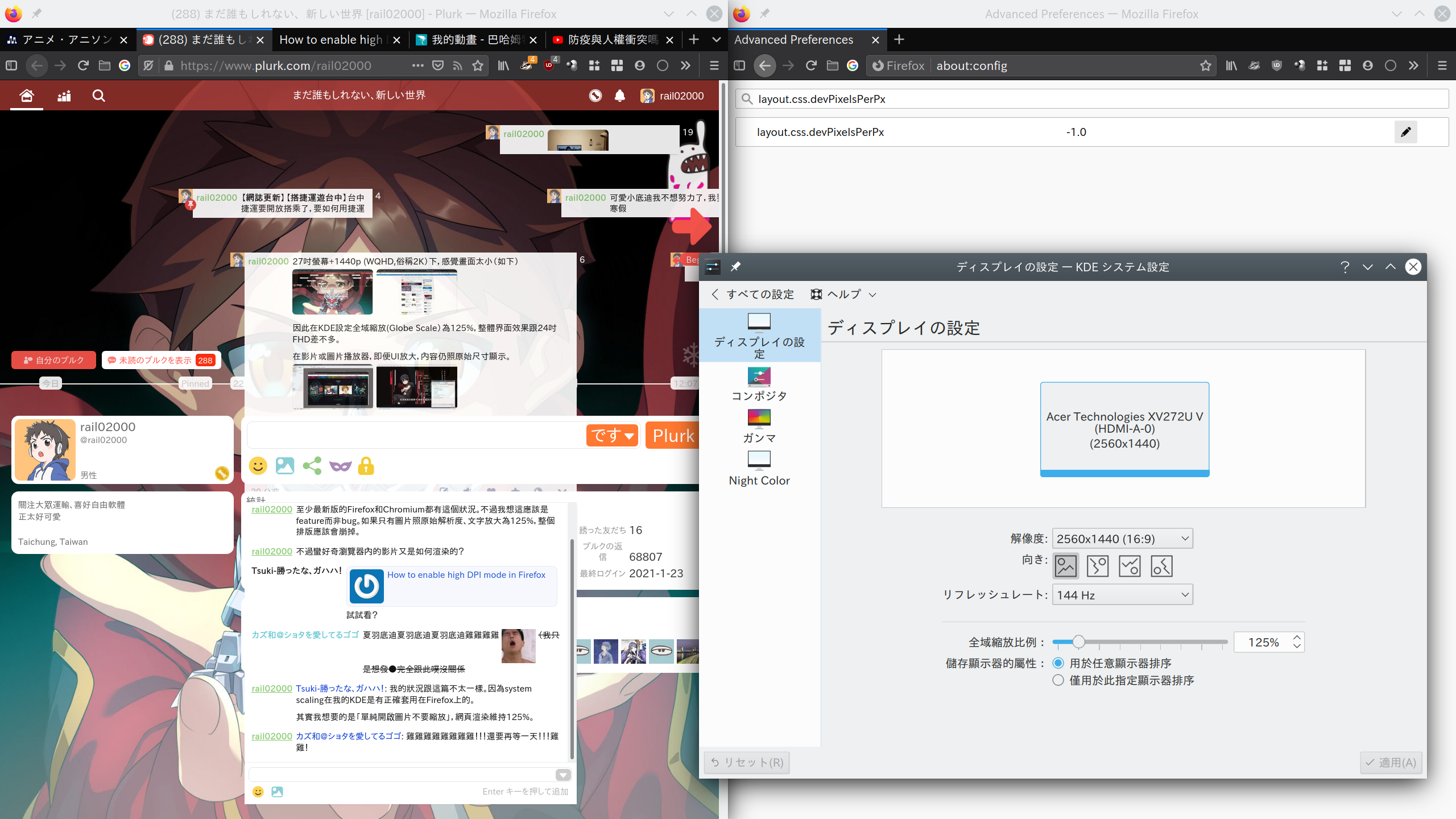This screenshot has height=819, width=1456.
Task: Toggle sidebar in left Firefox toolbar
Action: tap(11, 65)
